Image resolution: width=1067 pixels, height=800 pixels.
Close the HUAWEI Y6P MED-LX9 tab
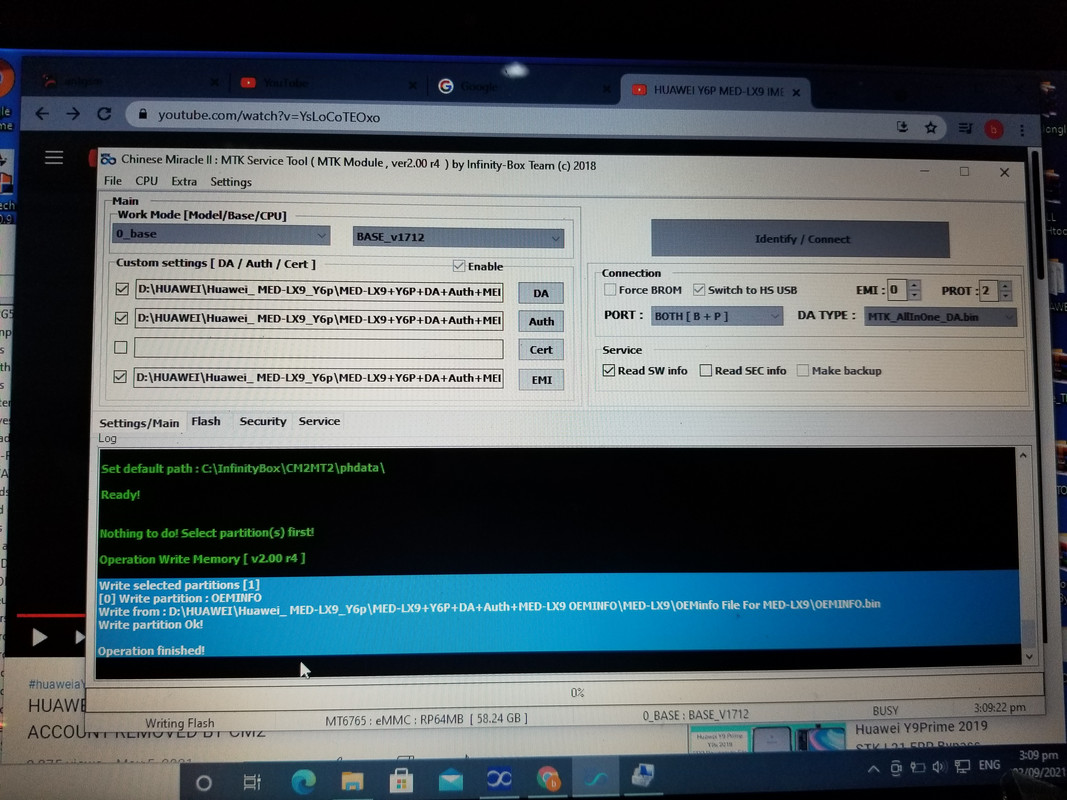(x=796, y=92)
